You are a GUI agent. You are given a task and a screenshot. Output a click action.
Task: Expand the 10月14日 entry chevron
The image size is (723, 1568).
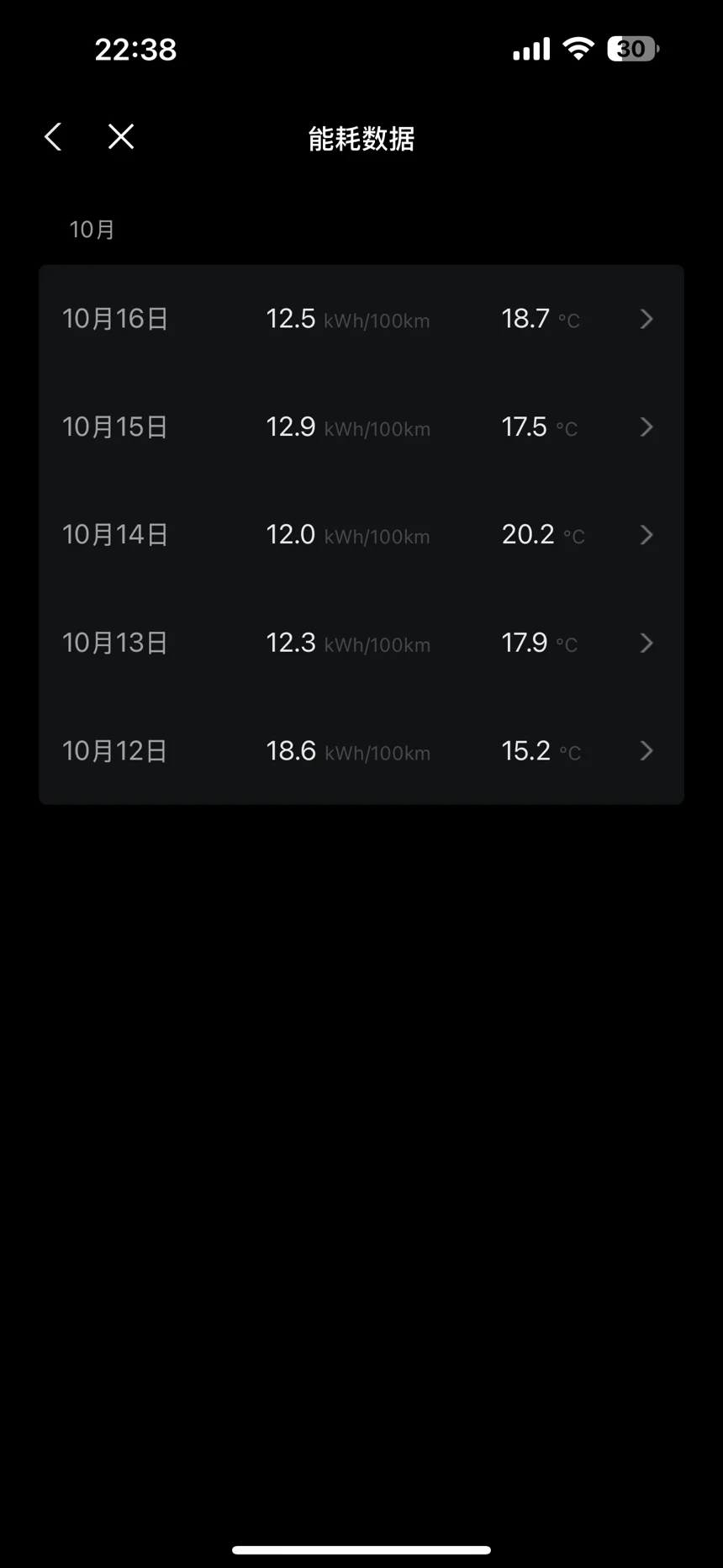tap(646, 535)
